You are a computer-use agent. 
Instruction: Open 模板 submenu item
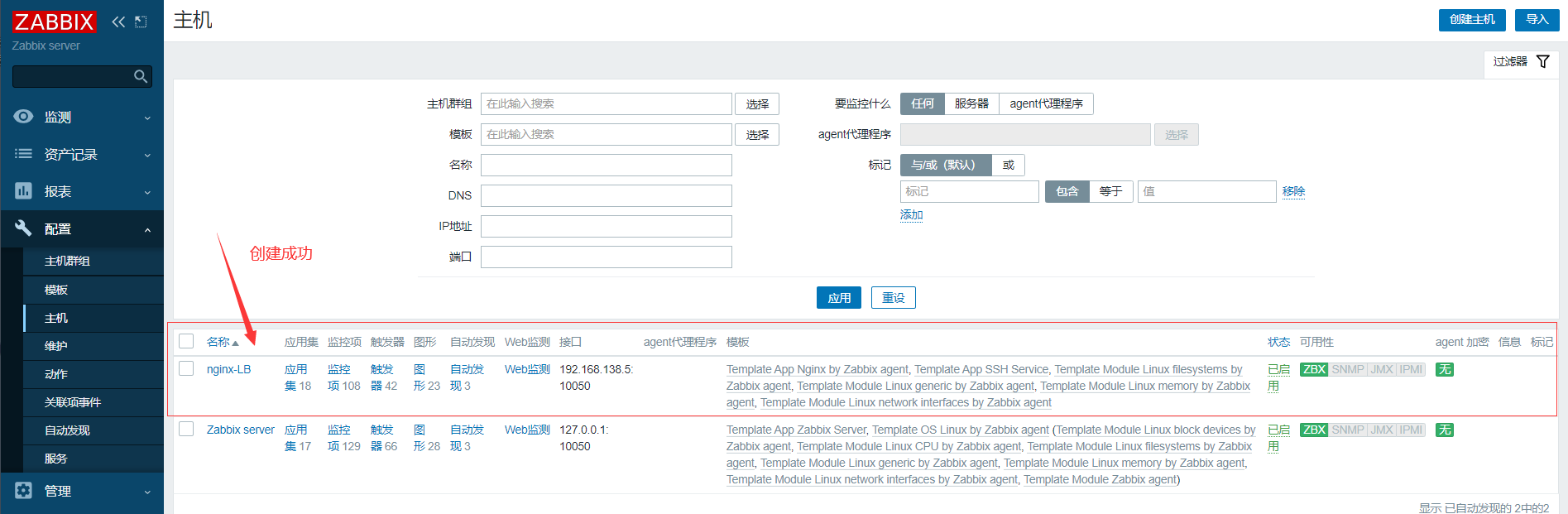point(94,290)
